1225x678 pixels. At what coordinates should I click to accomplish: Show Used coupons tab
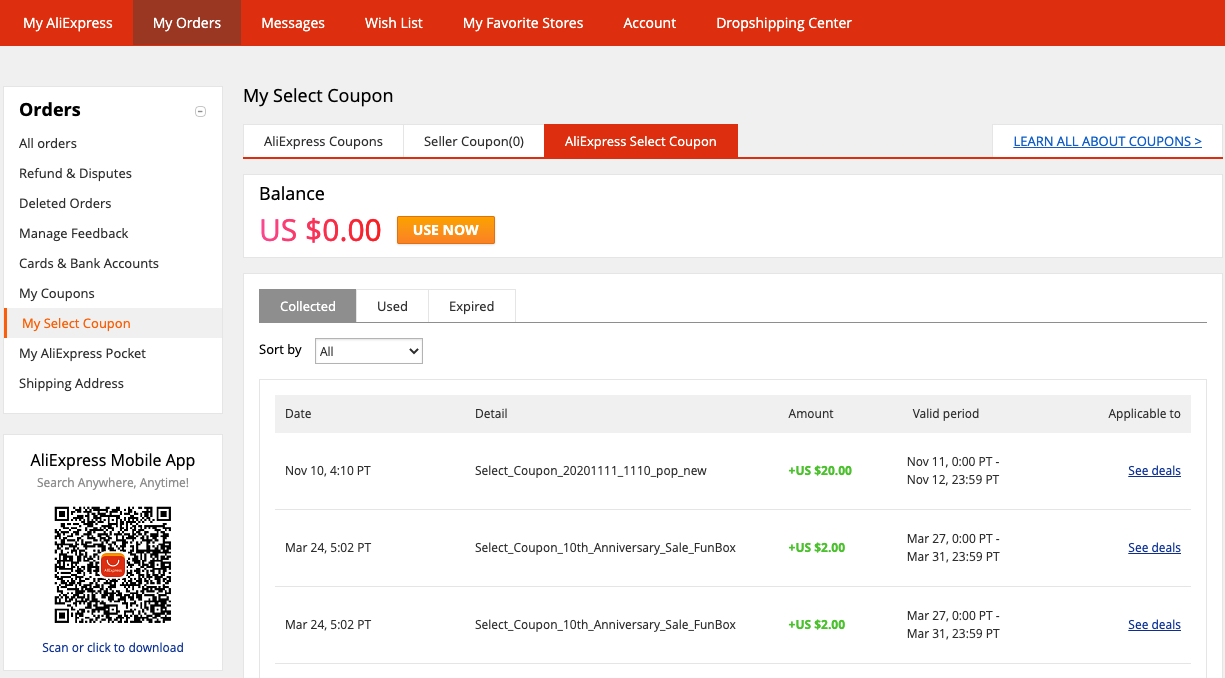(392, 306)
